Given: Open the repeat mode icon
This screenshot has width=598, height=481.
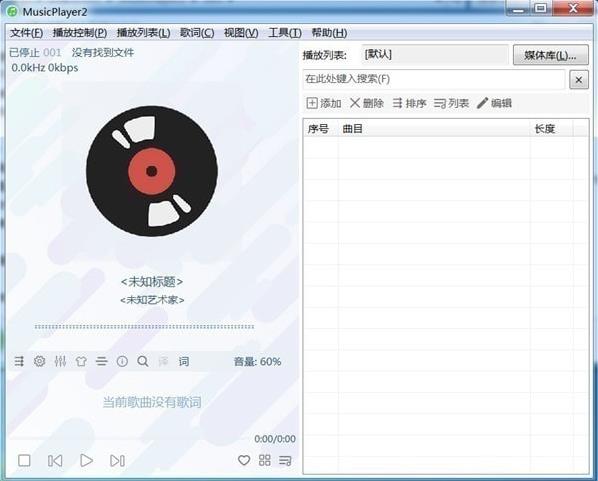Looking at the screenshot, I should [x=19, y=361].
